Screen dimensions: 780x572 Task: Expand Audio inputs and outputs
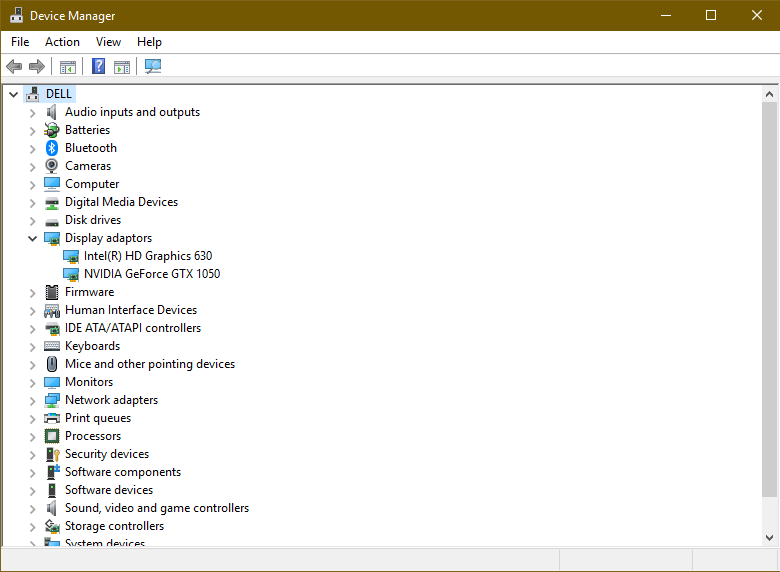pos(32,113)
